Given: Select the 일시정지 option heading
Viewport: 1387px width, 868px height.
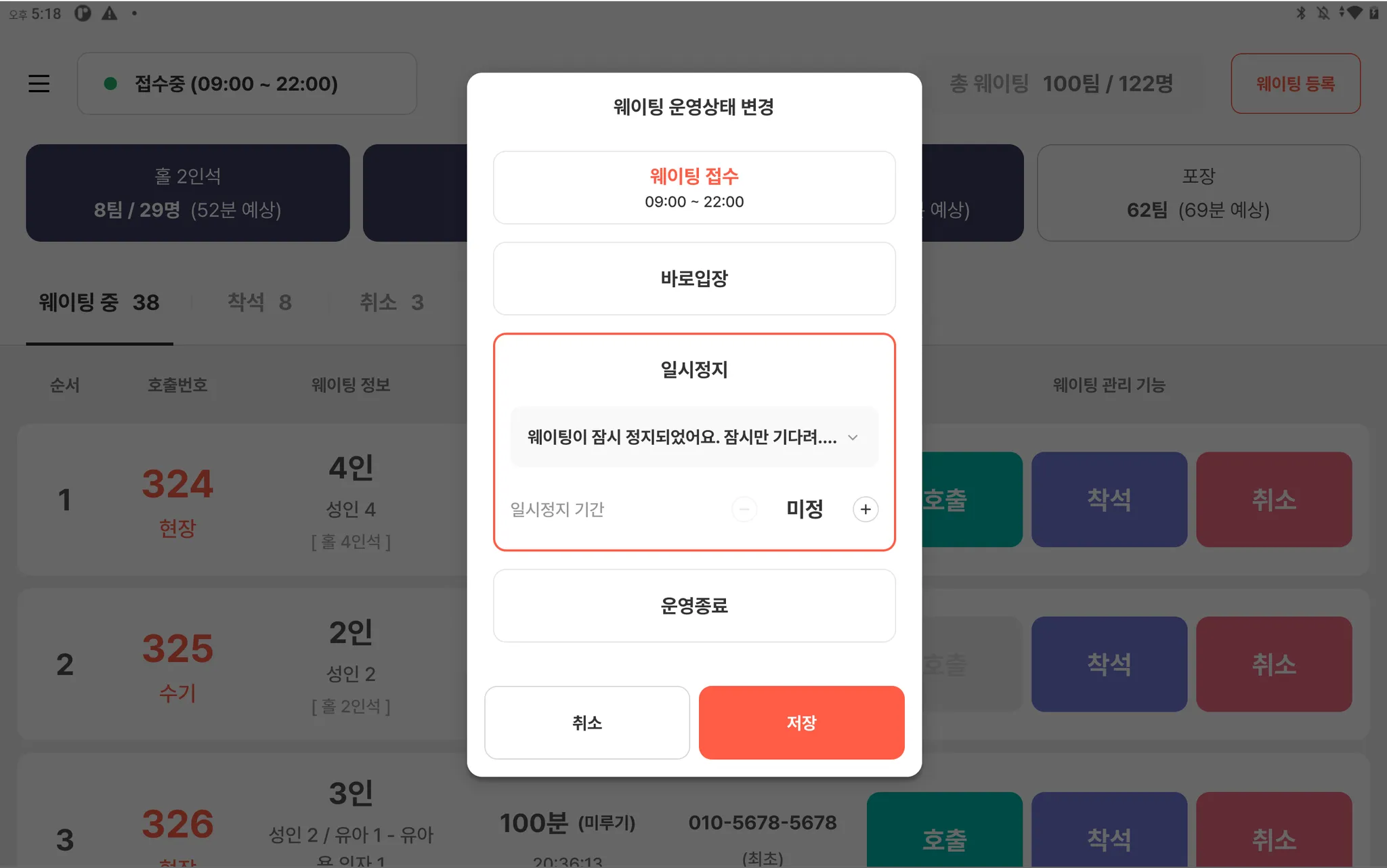Looking at the screenshot, I should [x=694, y=370].
